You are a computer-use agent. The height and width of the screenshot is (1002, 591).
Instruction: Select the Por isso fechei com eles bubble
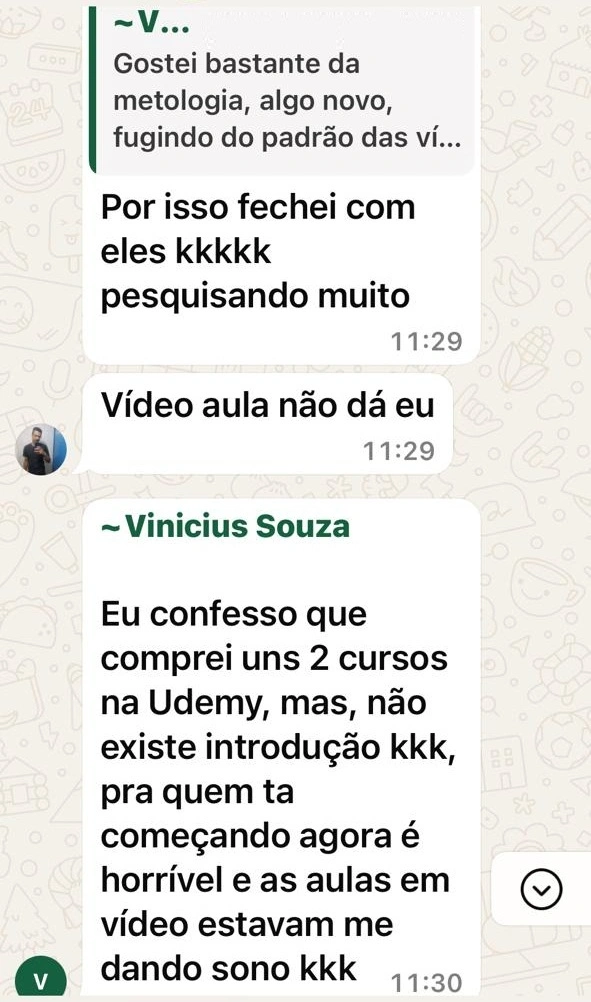pyautogui.click(x=281, y=268)
